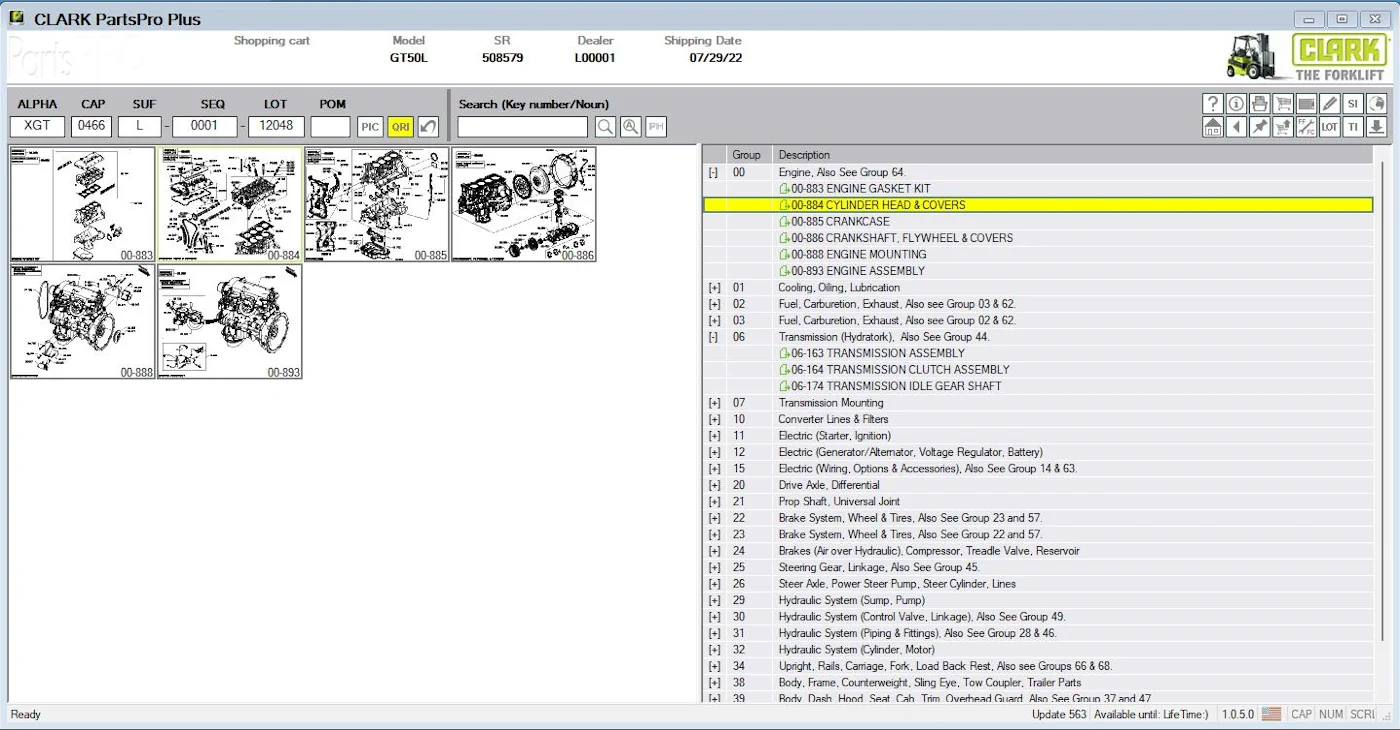This screenshot has height=730, width=1400.
Task: Click the ALPHA field containing XGT
Action: click(38, 126)
